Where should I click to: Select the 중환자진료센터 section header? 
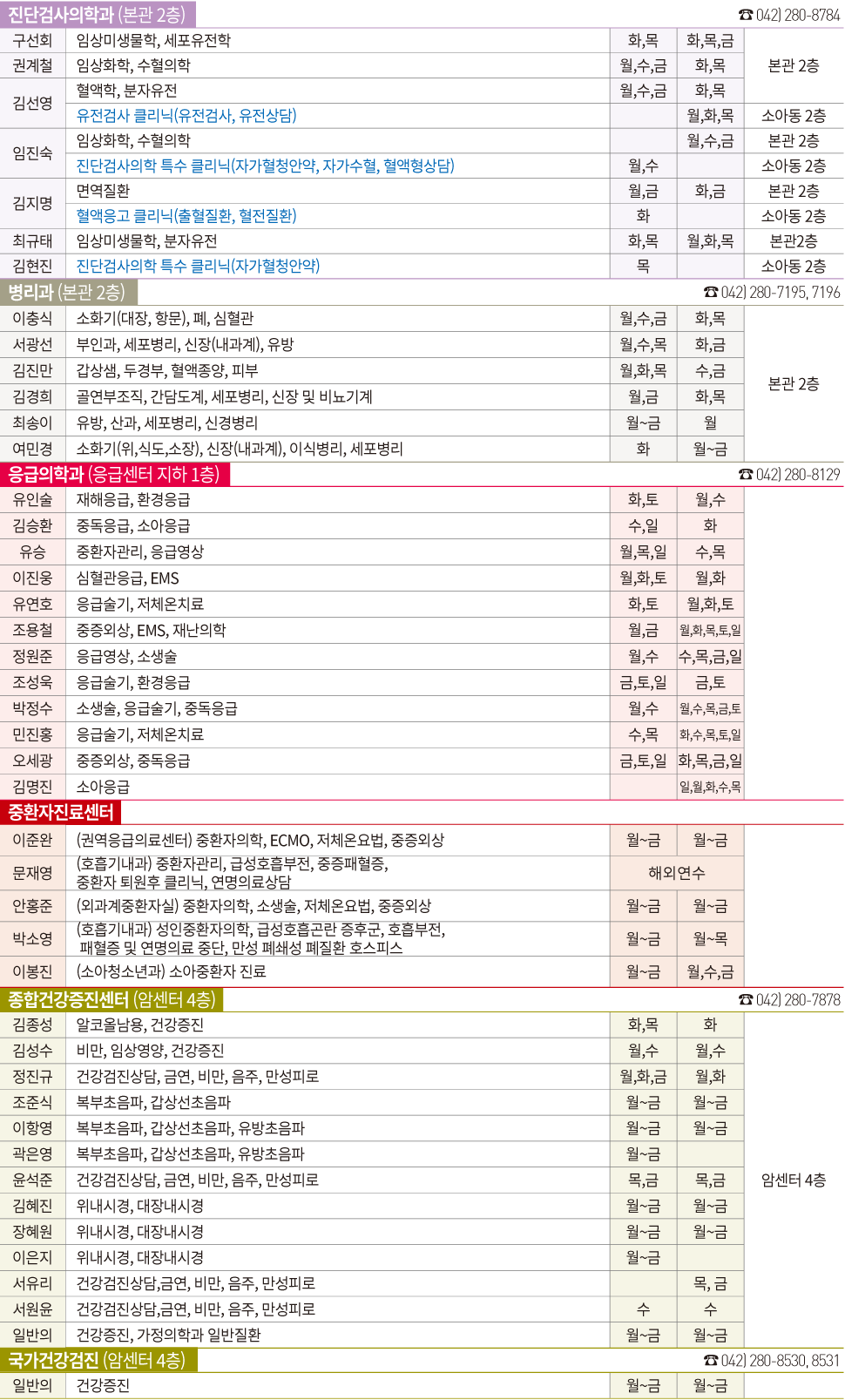coord(61,813)
